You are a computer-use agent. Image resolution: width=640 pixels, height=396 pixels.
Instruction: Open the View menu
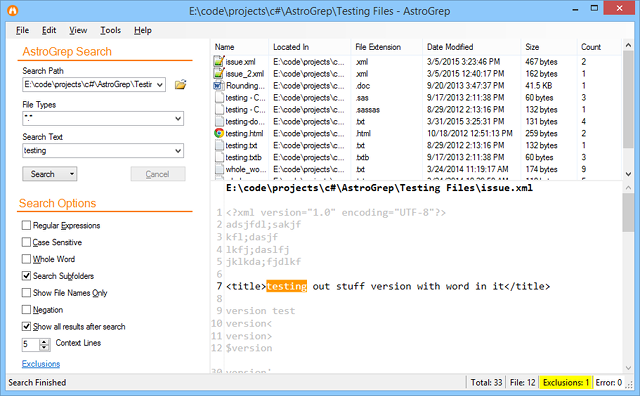tap(78, 30)
